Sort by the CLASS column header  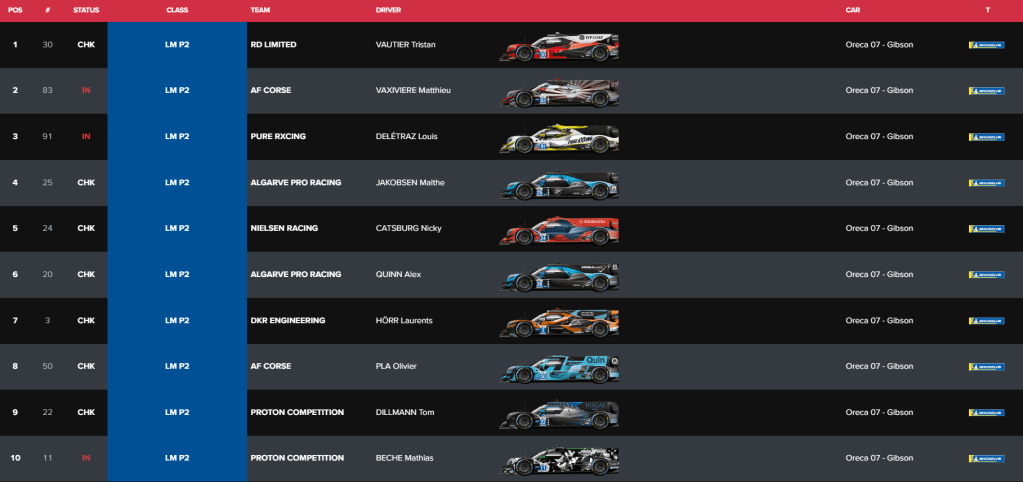[x=177, y=10]
